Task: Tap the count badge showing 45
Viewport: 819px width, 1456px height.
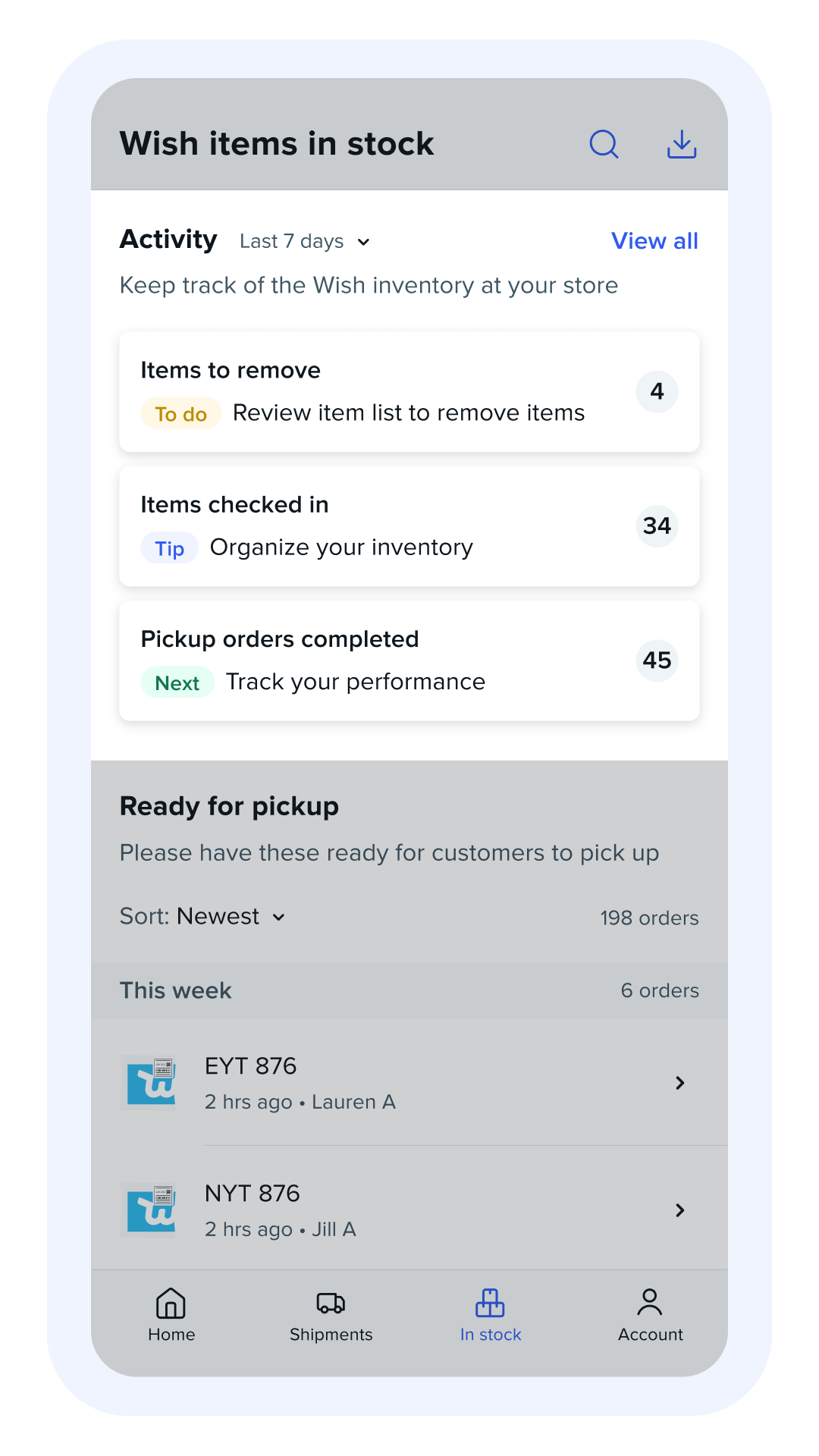Action: 657,661
